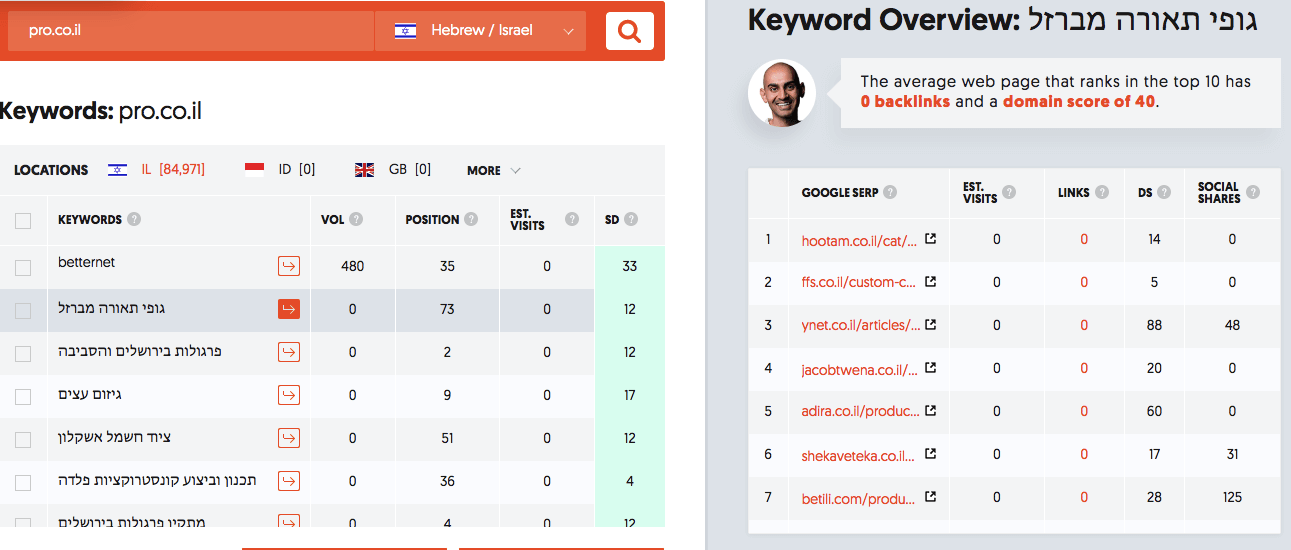Click links count 0 for hootam.co.il row
The height and width of the screenshot is (550, 1291).
1084,240
